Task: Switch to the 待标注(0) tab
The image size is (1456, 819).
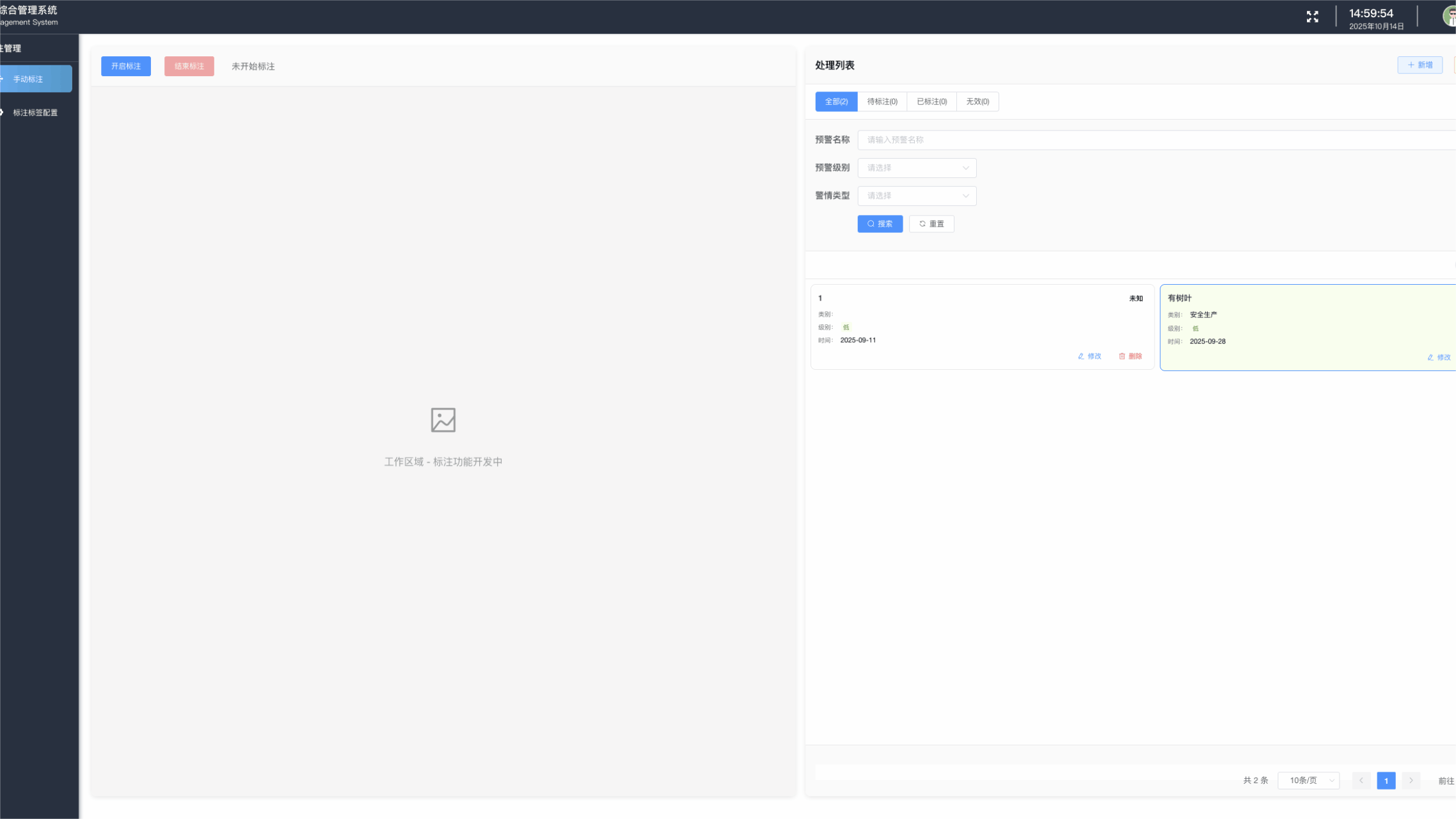Action: tap(882, 102)
